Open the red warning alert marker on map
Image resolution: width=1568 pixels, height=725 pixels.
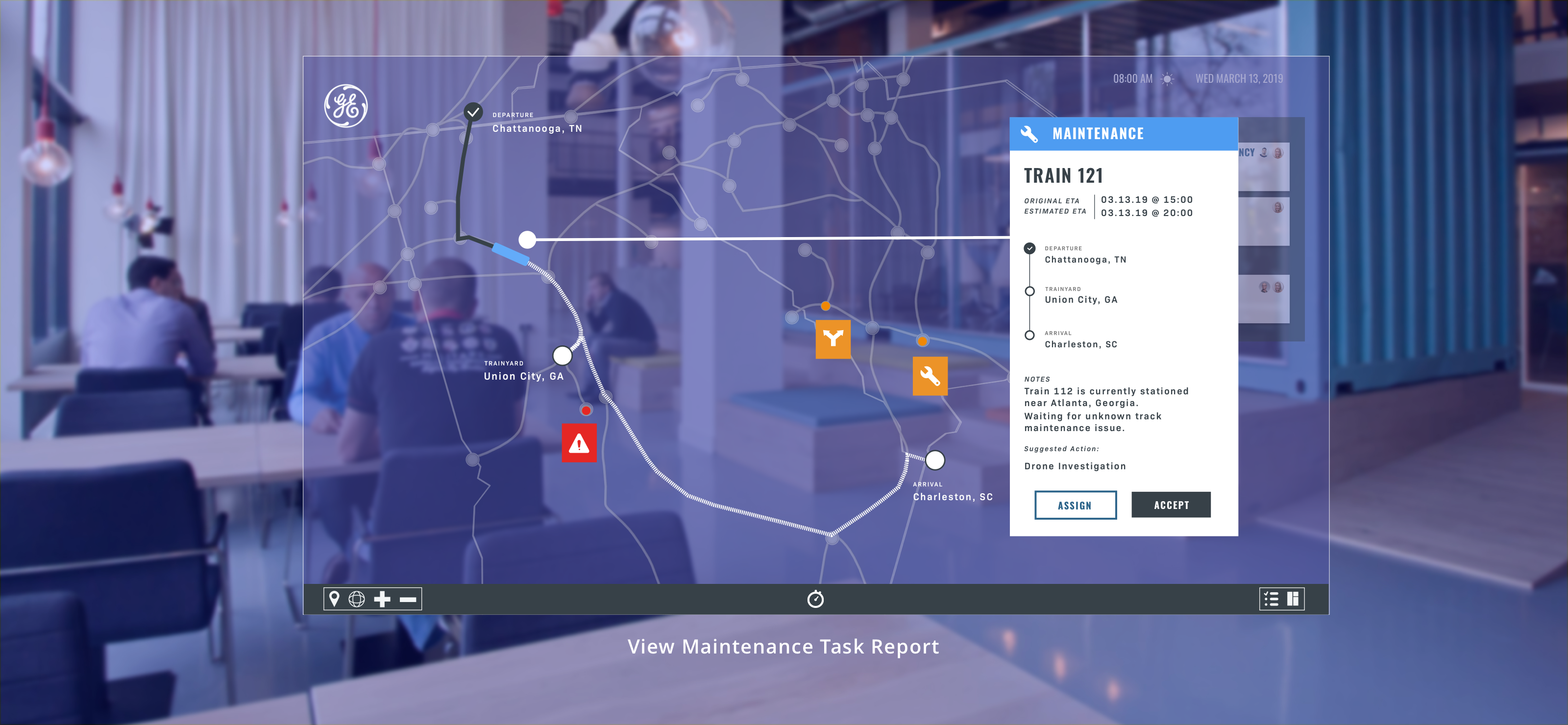[579, 443]
